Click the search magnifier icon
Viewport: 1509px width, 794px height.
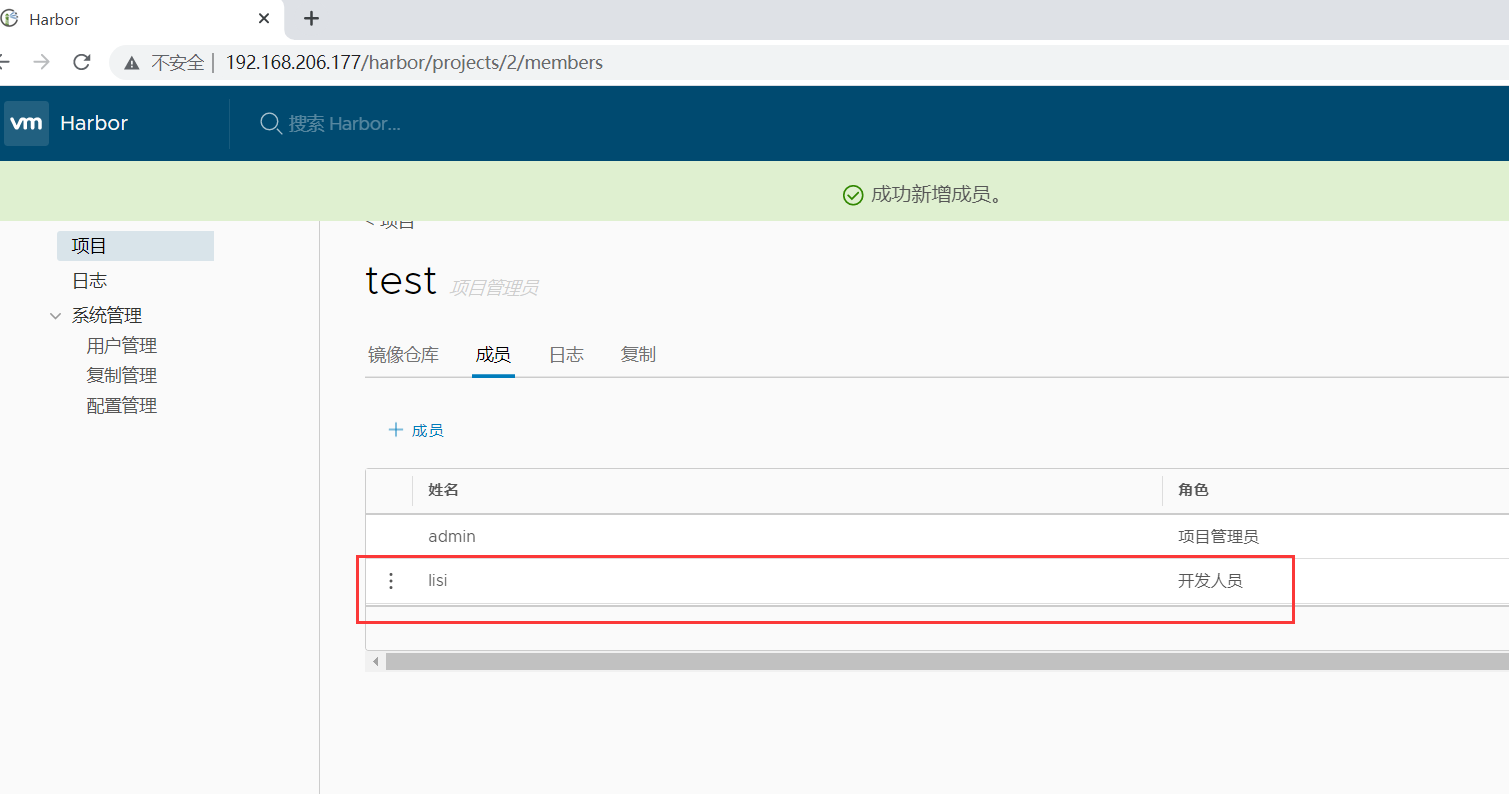[x=270, y=123]
